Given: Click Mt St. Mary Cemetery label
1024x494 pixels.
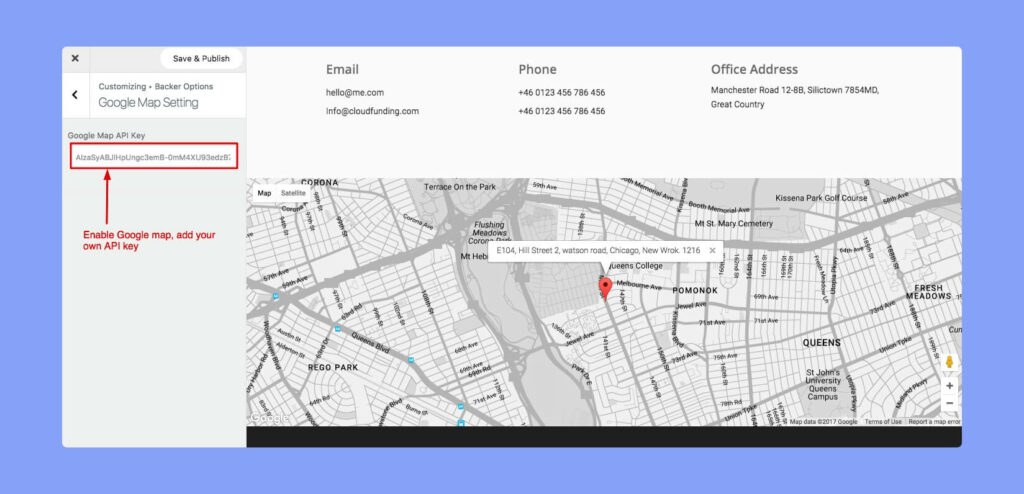Looking at the screenshot, I should 734,223.
